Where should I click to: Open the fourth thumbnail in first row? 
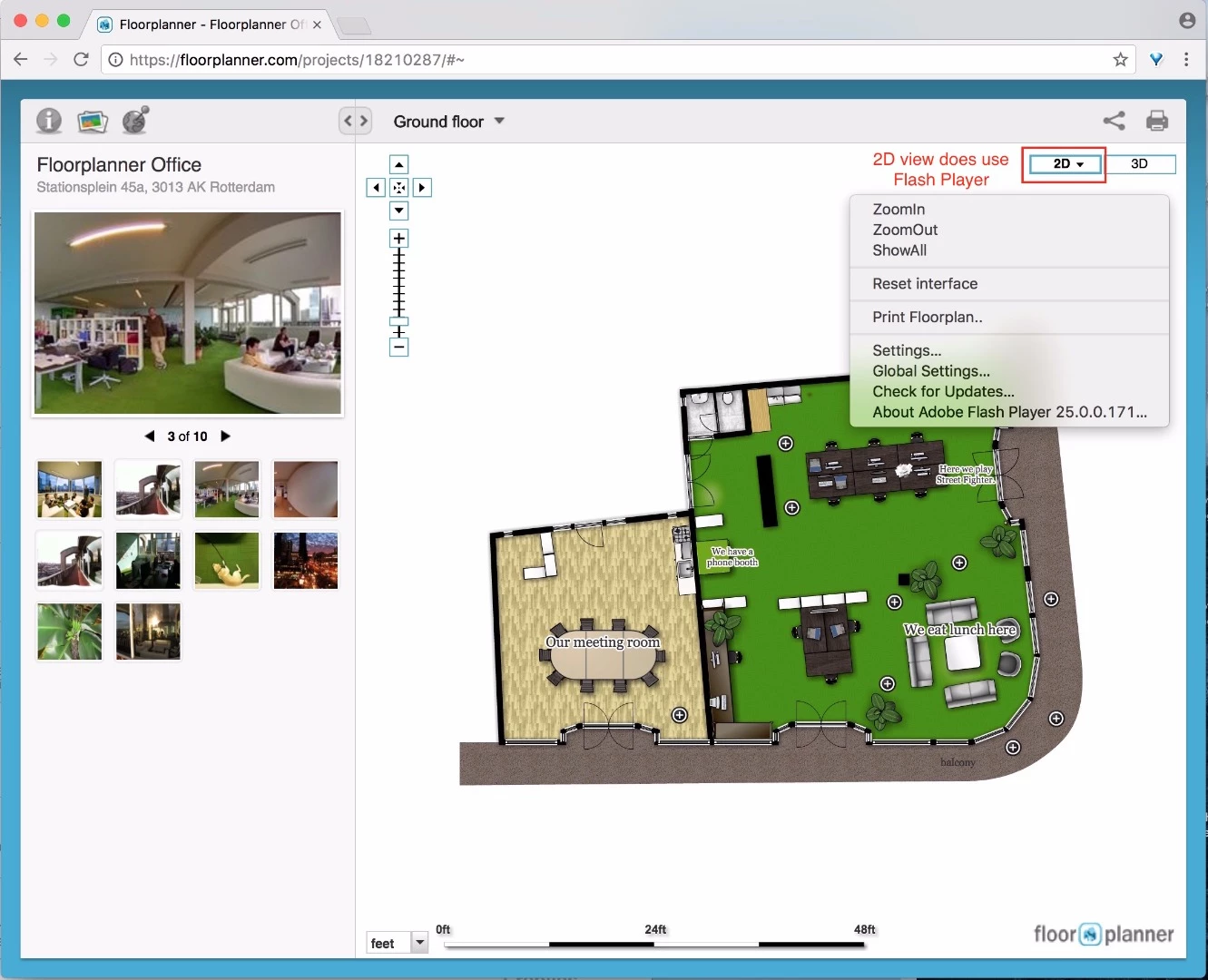[306, 489]
